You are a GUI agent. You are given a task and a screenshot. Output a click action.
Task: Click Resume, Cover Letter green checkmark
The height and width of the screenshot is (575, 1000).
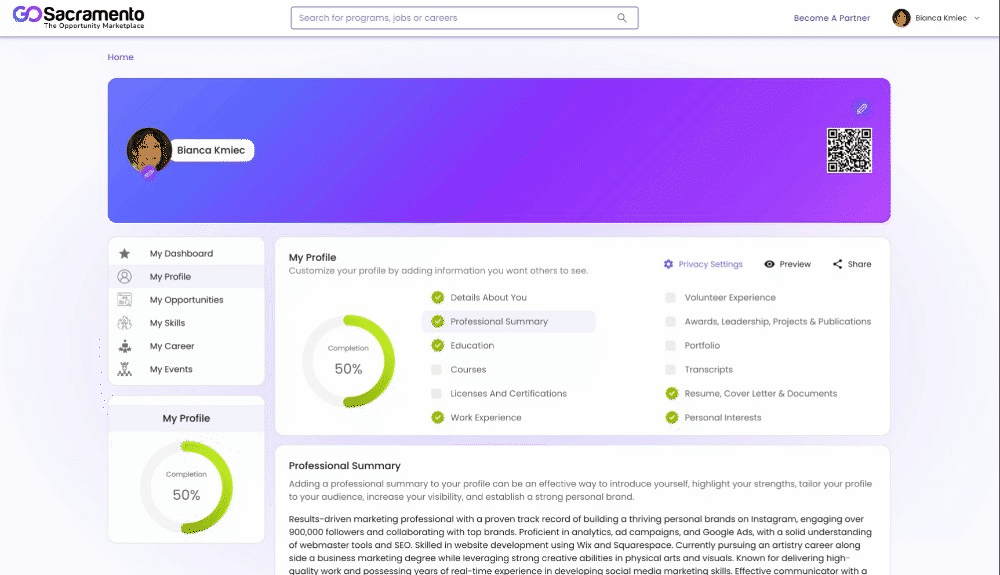(x=672, y=394)
